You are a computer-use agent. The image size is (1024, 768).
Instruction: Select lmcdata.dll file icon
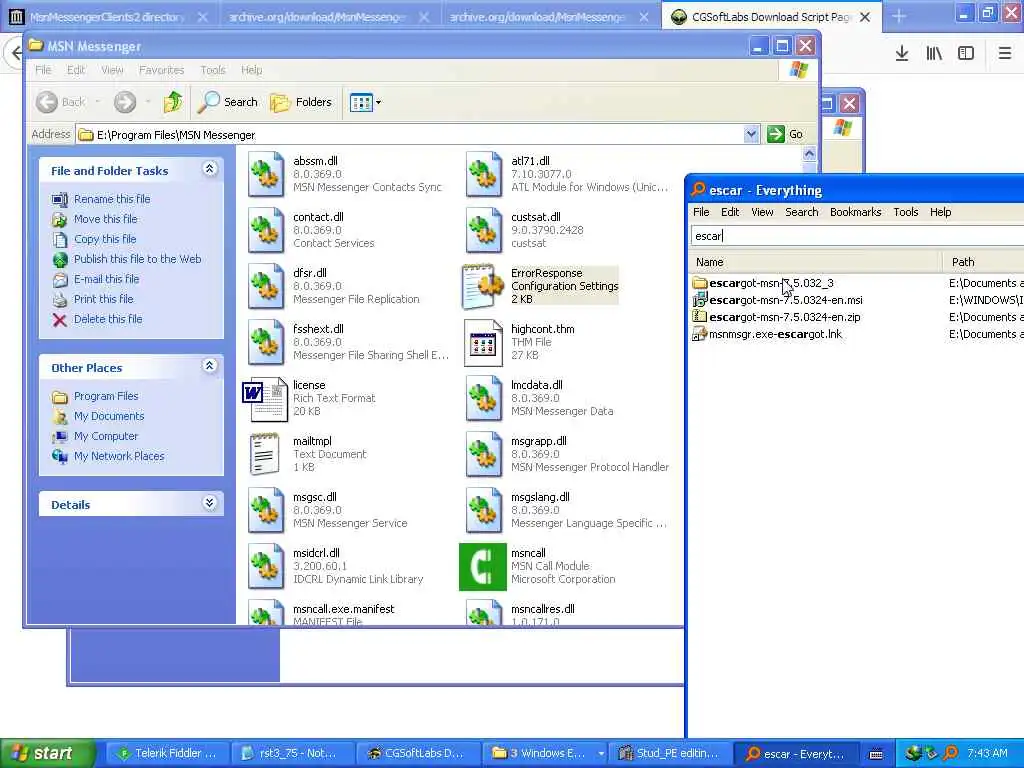[484, 398]
